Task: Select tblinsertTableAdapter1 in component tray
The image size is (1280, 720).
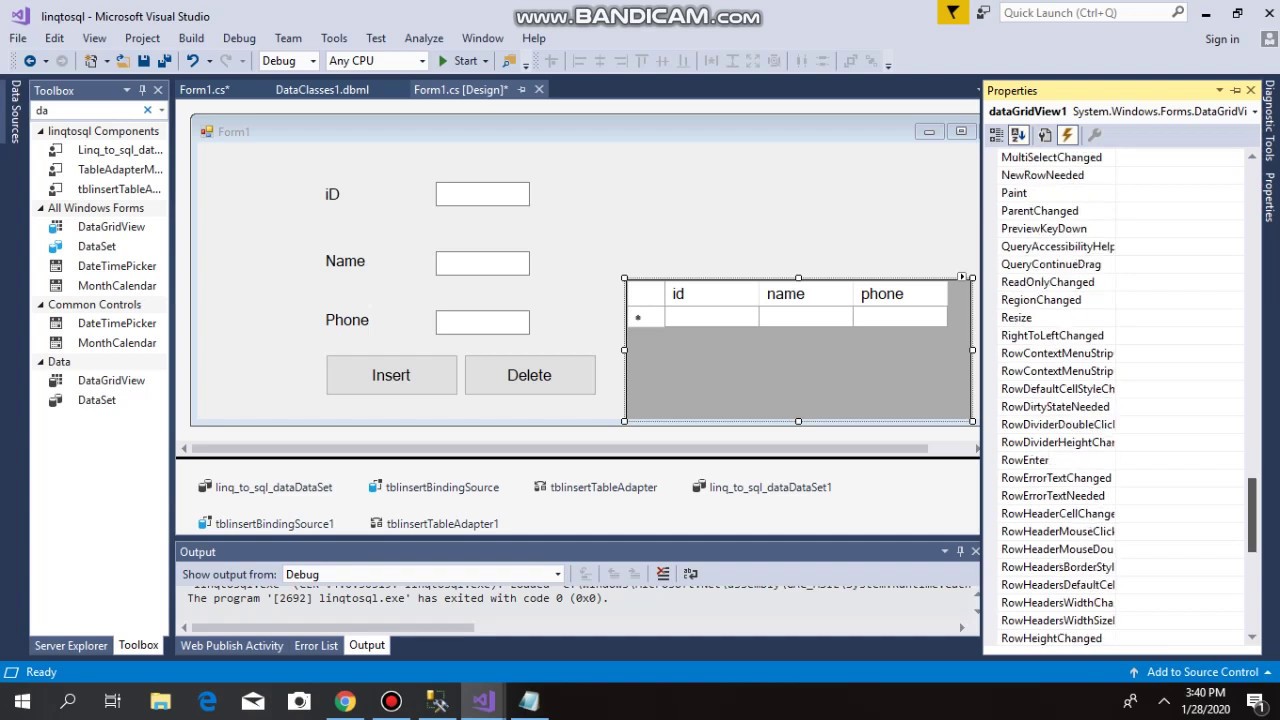Action: click(x=434, y=523)
